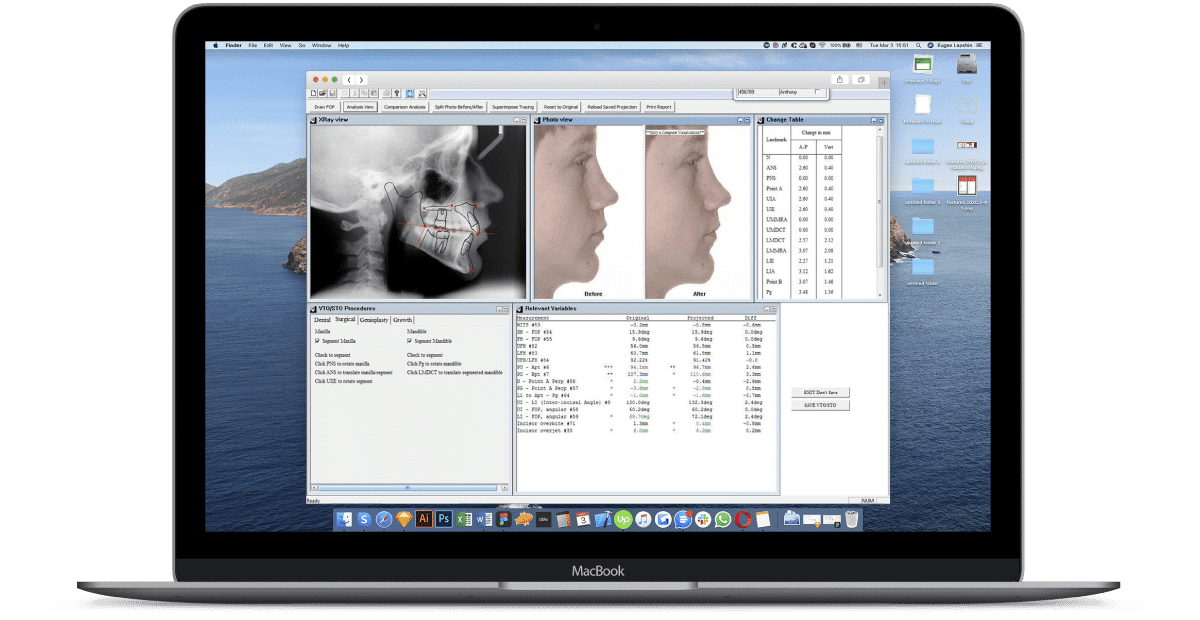The image size is (1200, 620).
Task: Go forward with the window's right arrow
Action: [x=361, y=79]
